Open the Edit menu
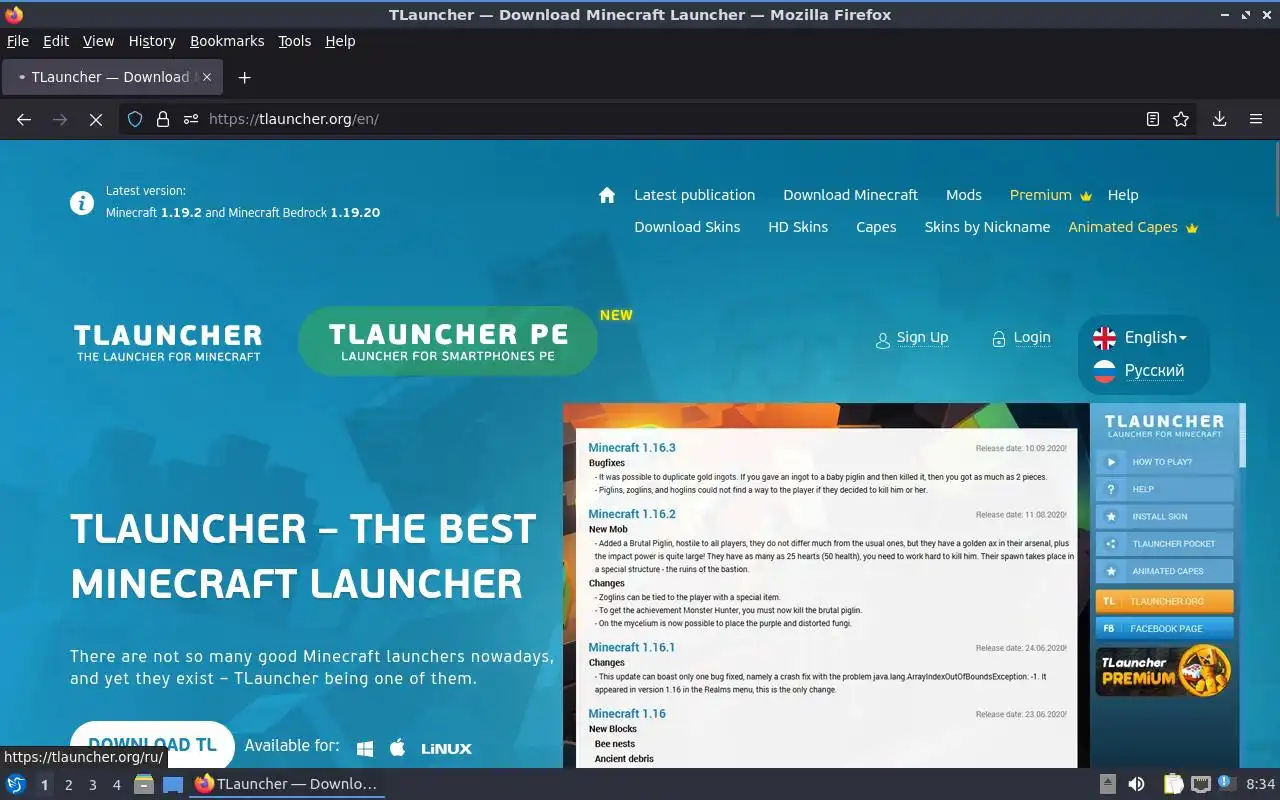The height and width of the screenshot is (800, 1280). coord(56,41)
